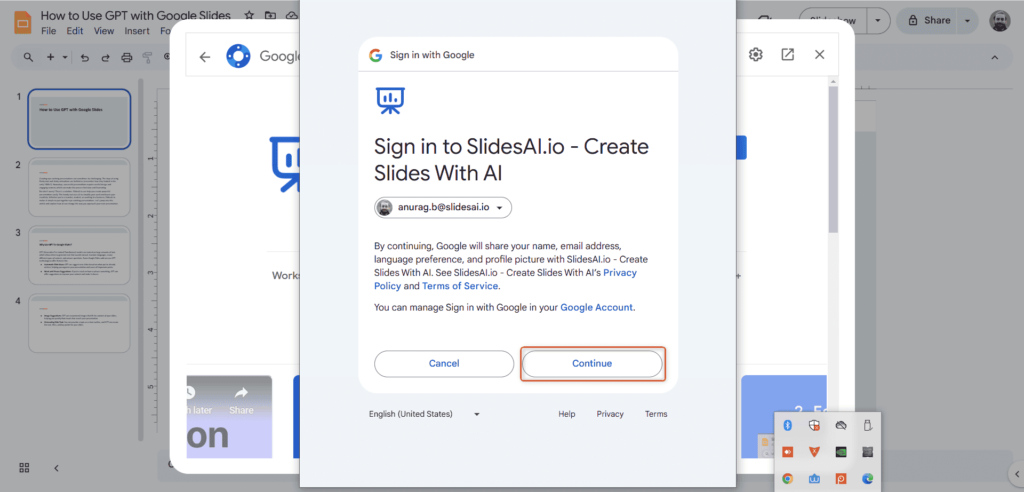Open the English (United States) language dropdown
The height and width of the screenshot is (492, 1024).
(425, 414)
